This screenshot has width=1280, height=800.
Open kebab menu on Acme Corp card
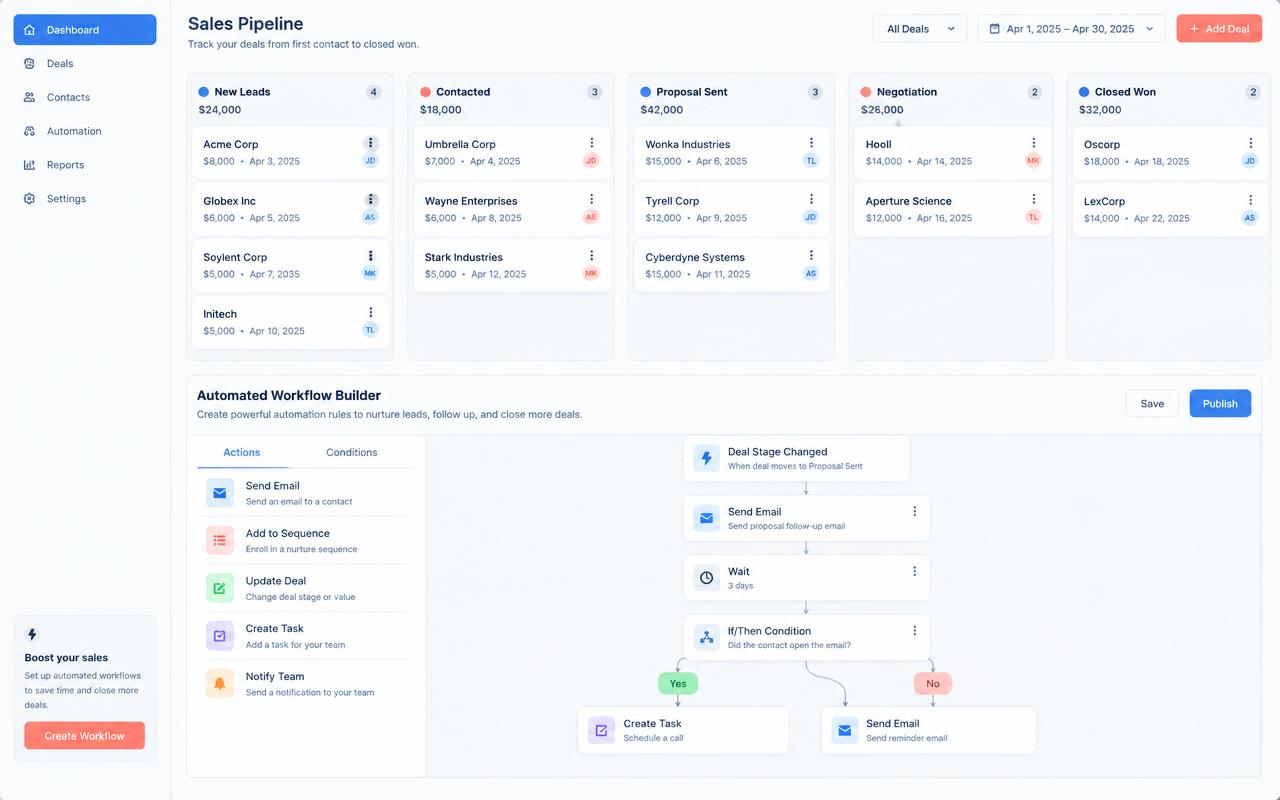(x=371, y=143)
